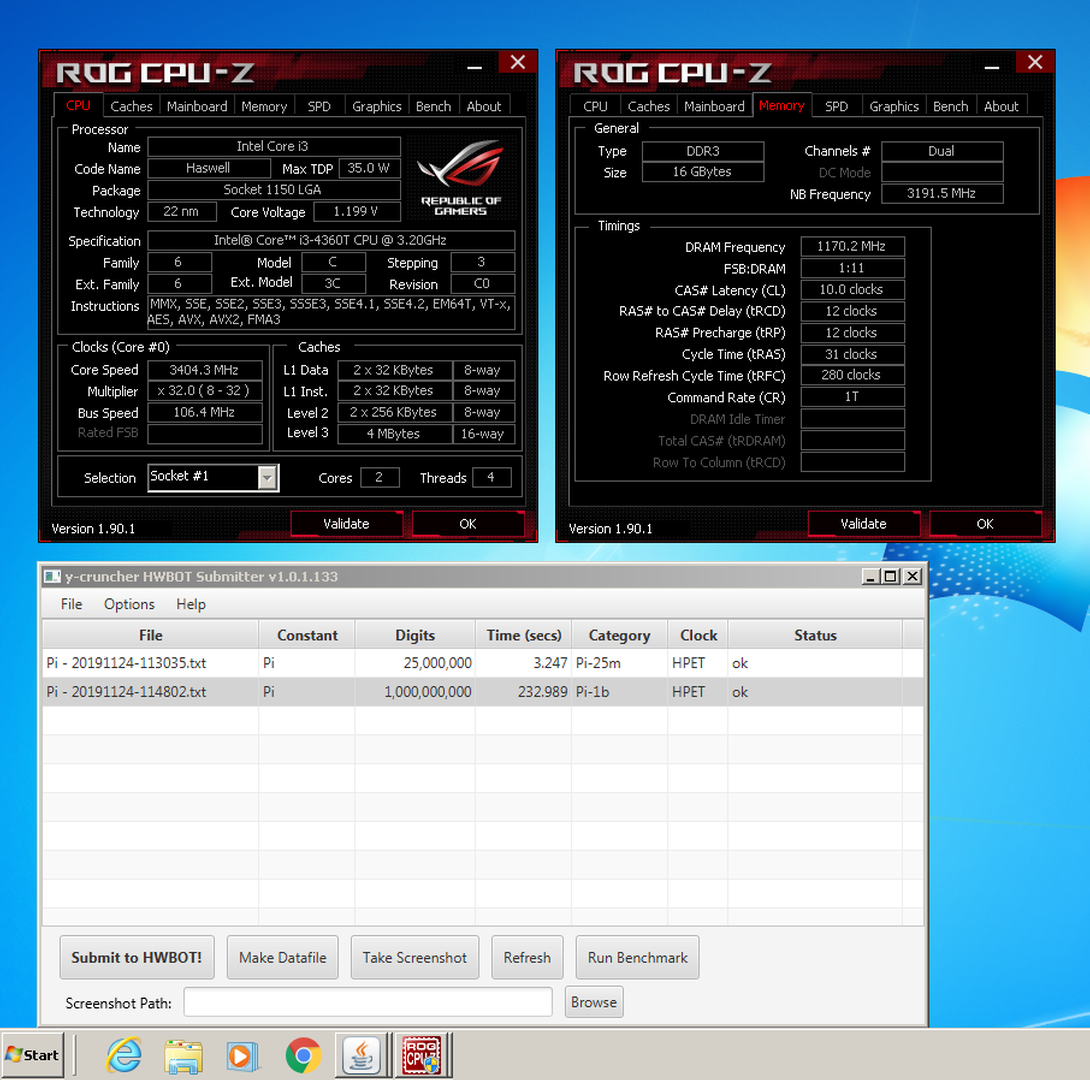Image resolution: width=1090 pixels, height=1080 pixels.
Task: Activate the Java app taskbar icon
Action: [361, 1056]
